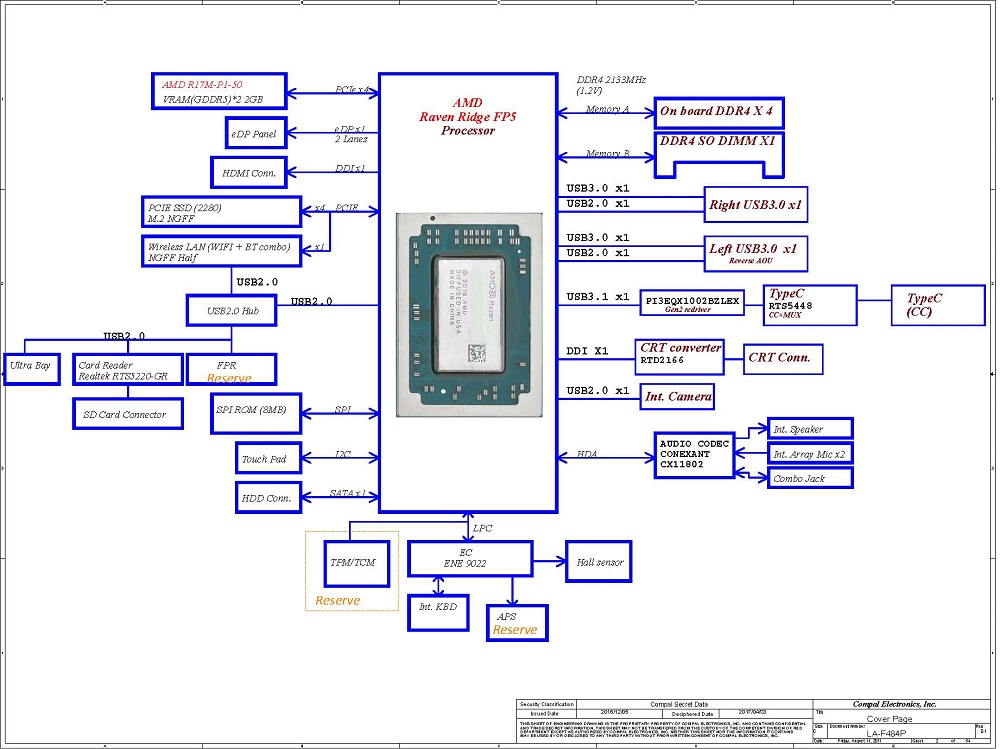The height and width of the screenshot is (749, 1000).
Task: Click the CRT Conn. block
Action: click(783, 359)
